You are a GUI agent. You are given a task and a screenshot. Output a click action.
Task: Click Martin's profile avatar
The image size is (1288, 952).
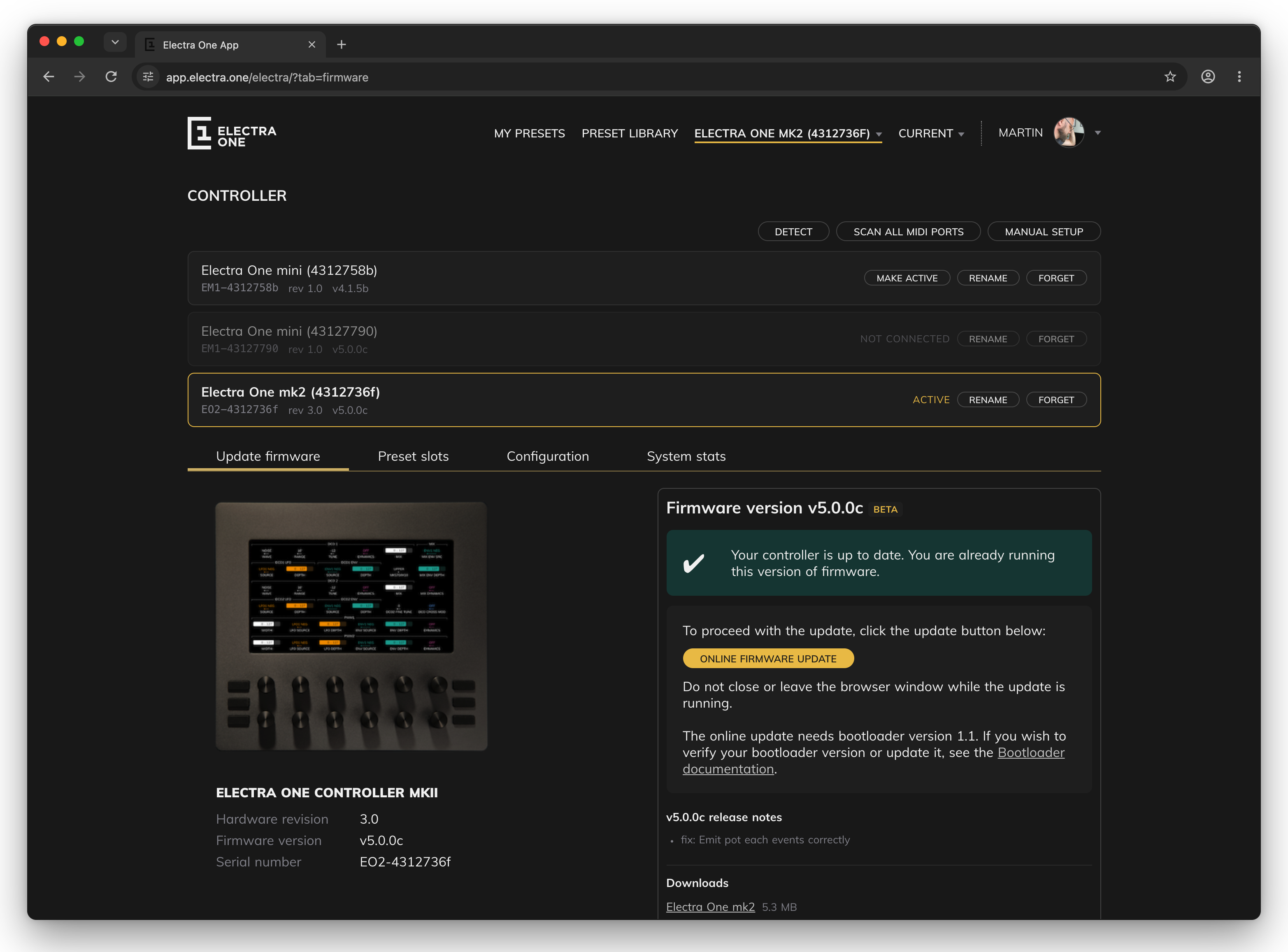pos(1068,132)
